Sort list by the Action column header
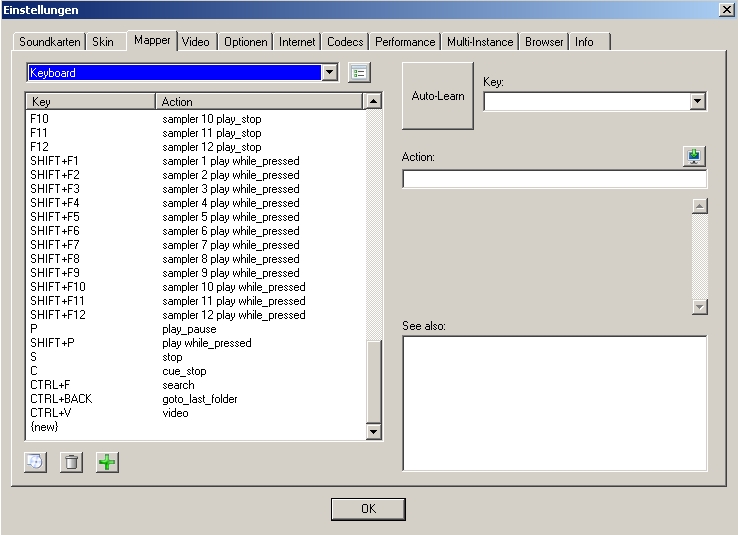 coord(260,102)
